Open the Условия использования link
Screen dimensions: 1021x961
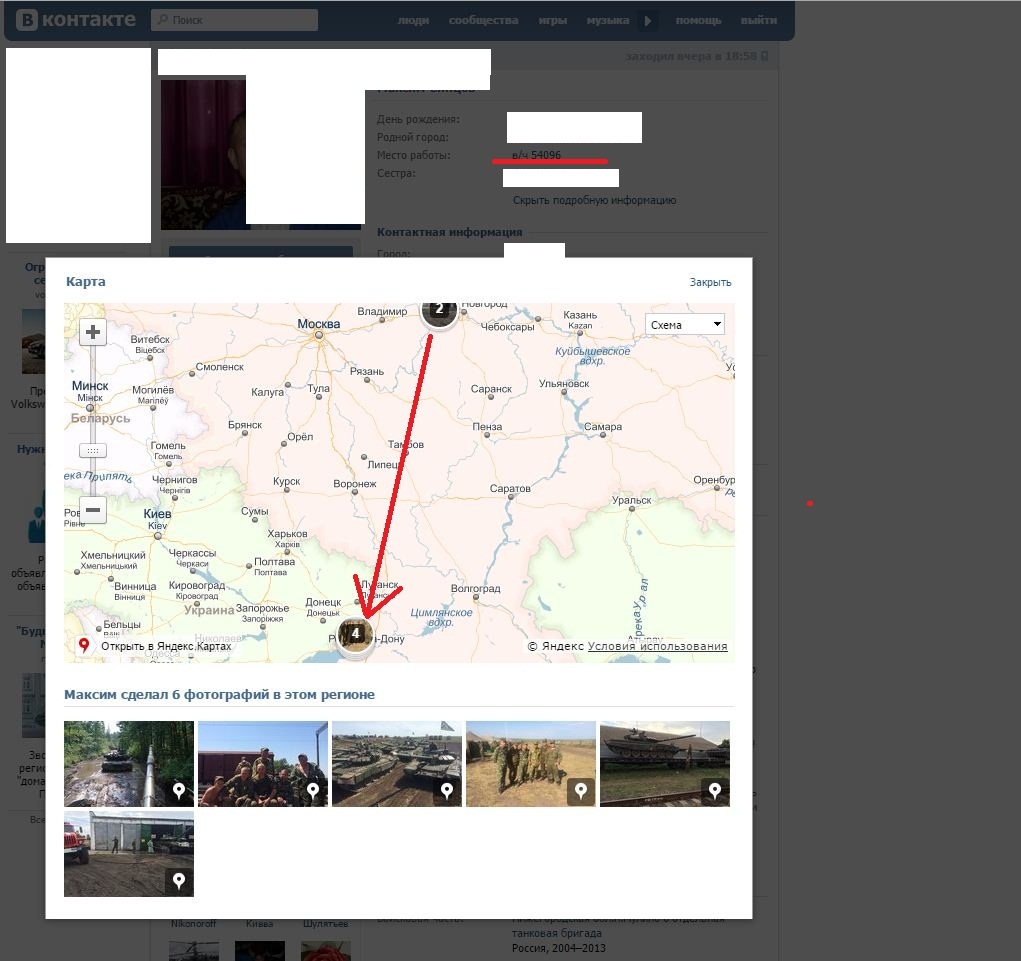658,646
